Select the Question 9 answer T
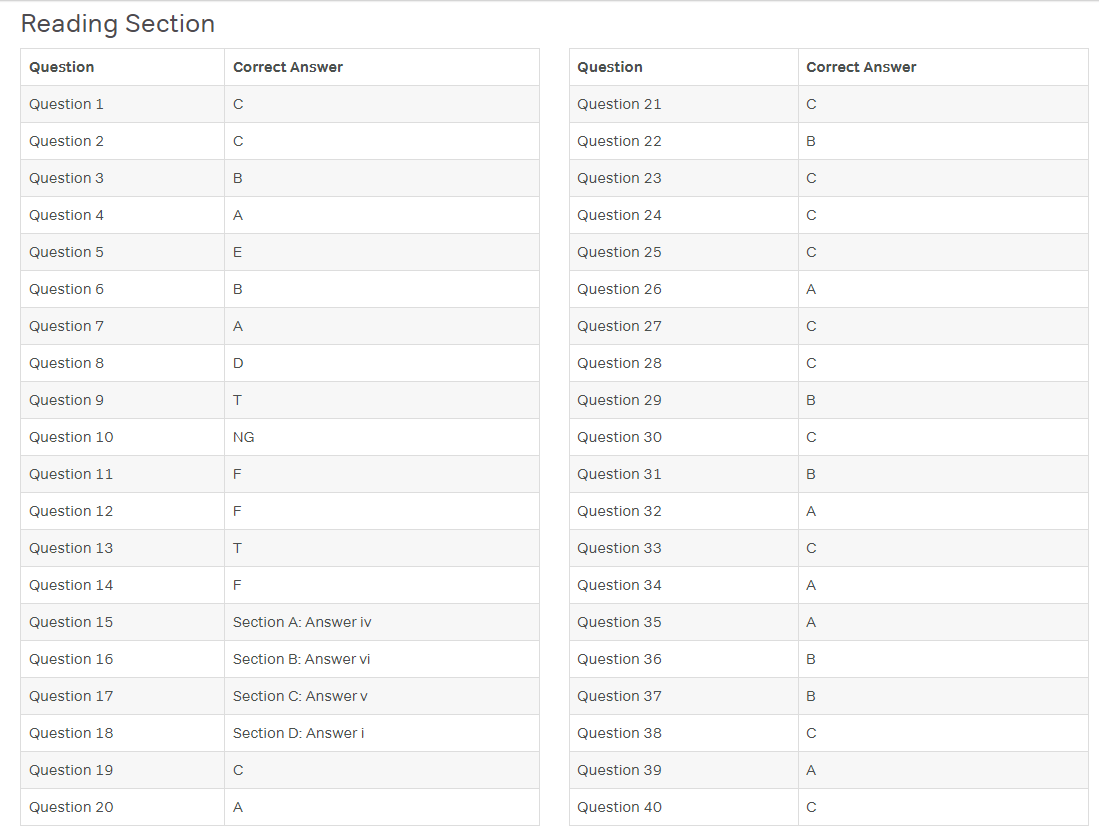 click(x=238, y=400)
